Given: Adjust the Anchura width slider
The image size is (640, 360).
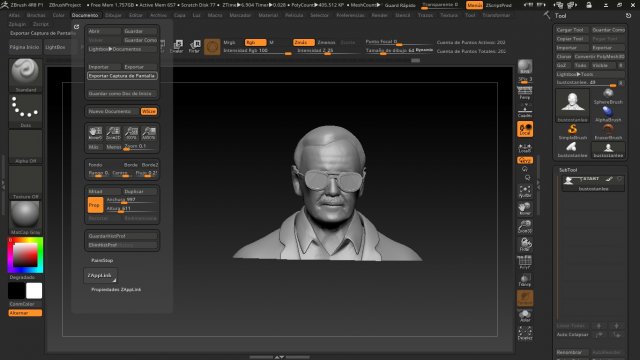Looking at the screenshot, I should (x=131, y=200).
